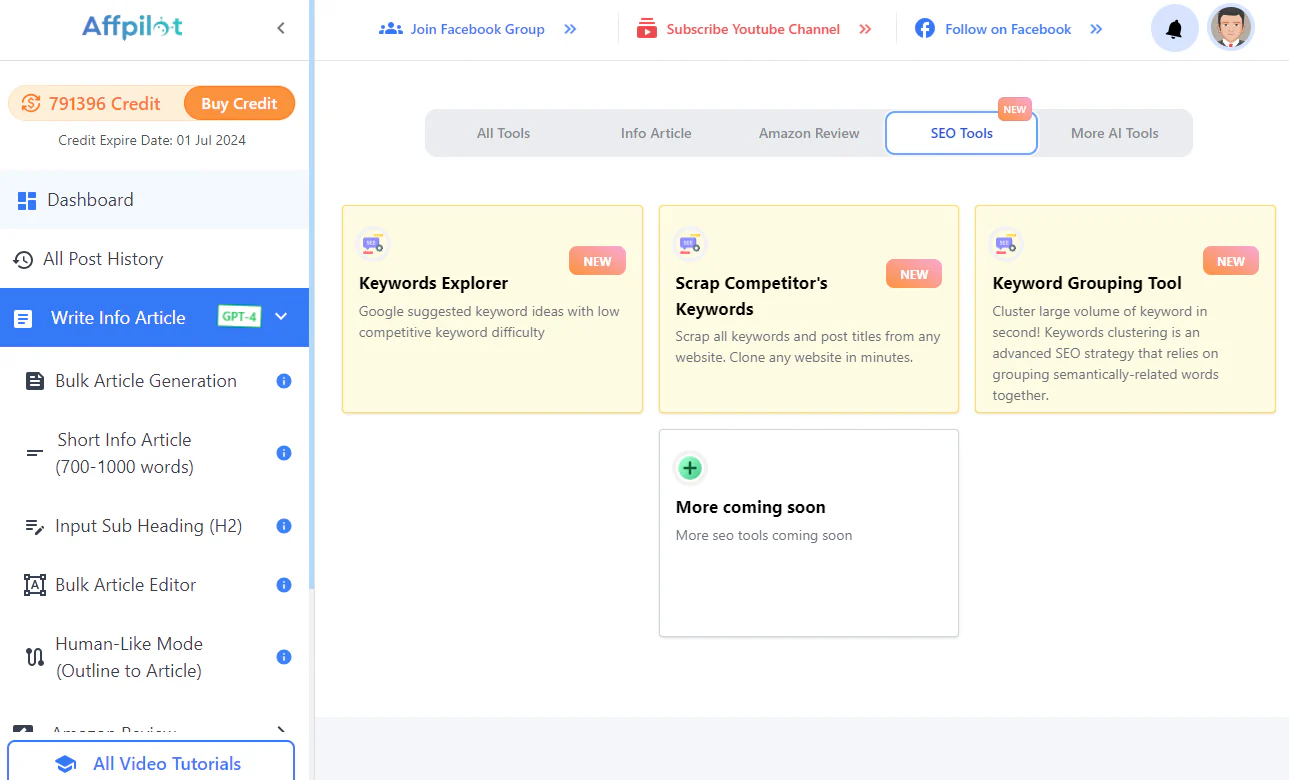Click Join Facebook Group link

[x=477, y=29]
